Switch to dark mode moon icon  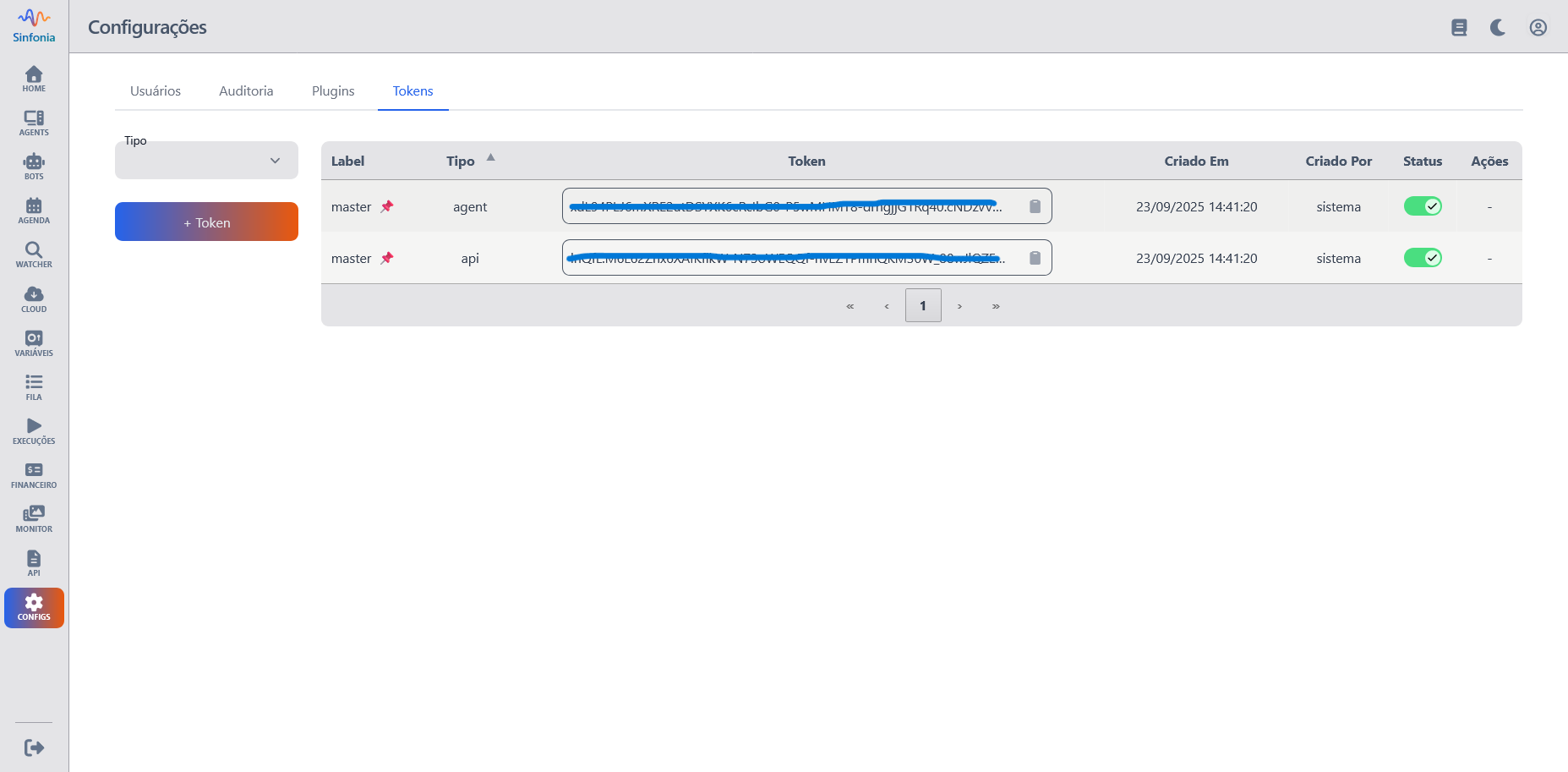(1498, 28)
